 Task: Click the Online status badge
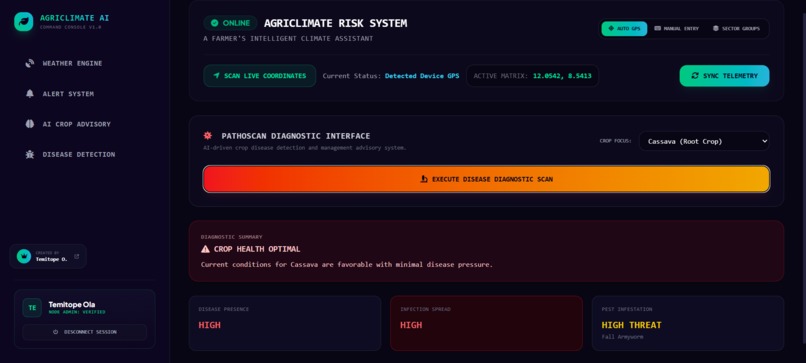pyautogui.click(x=230, y=23)
